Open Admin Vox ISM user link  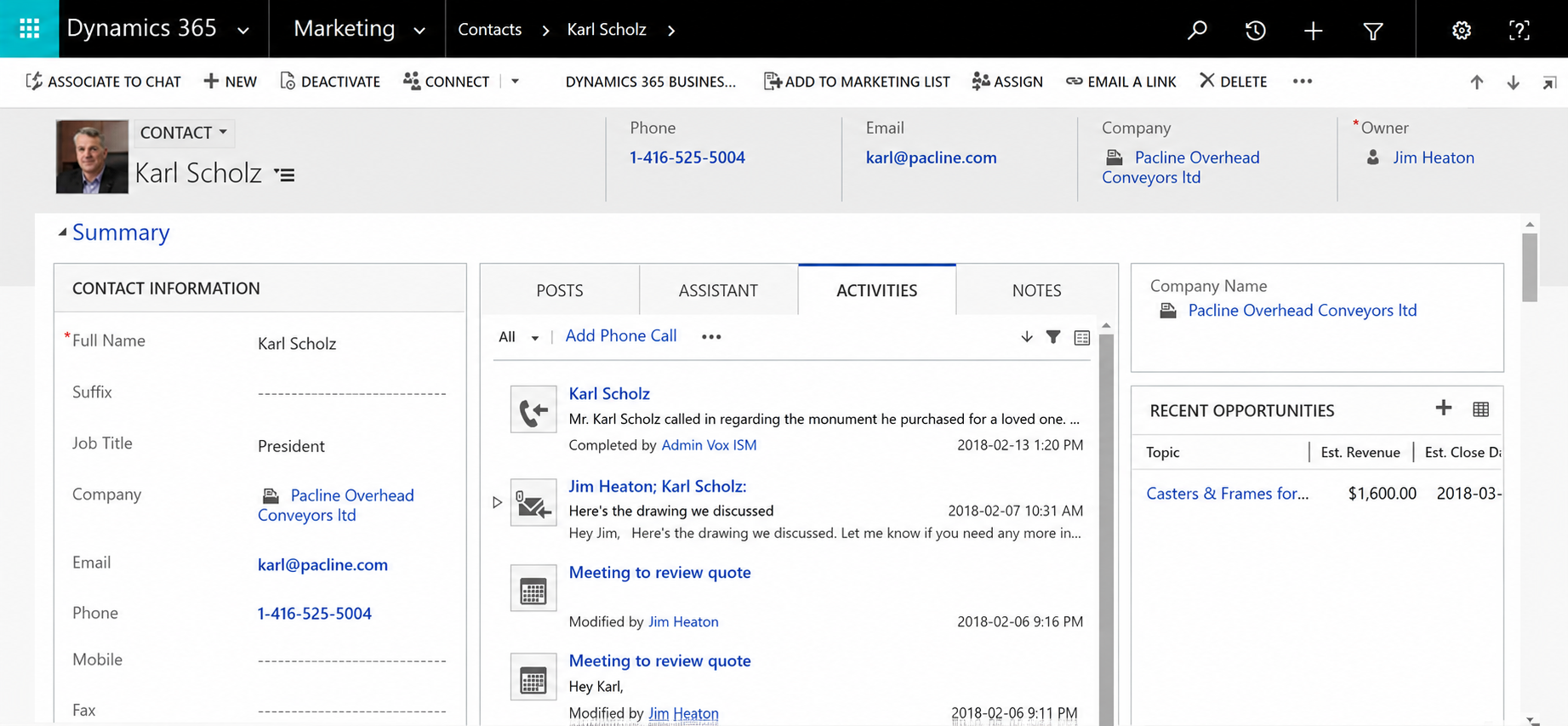(x=709, y=445)
